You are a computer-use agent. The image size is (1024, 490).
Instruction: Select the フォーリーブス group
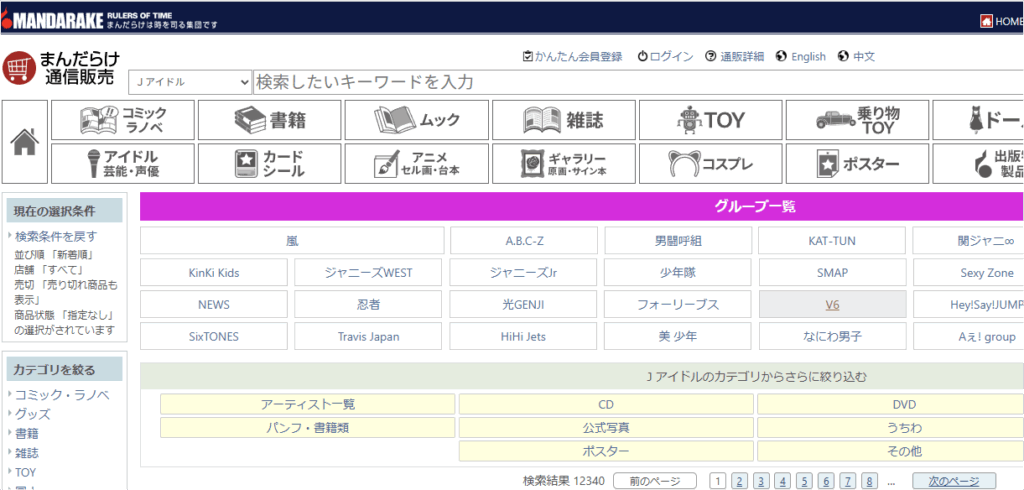click(x=679, y=304)
